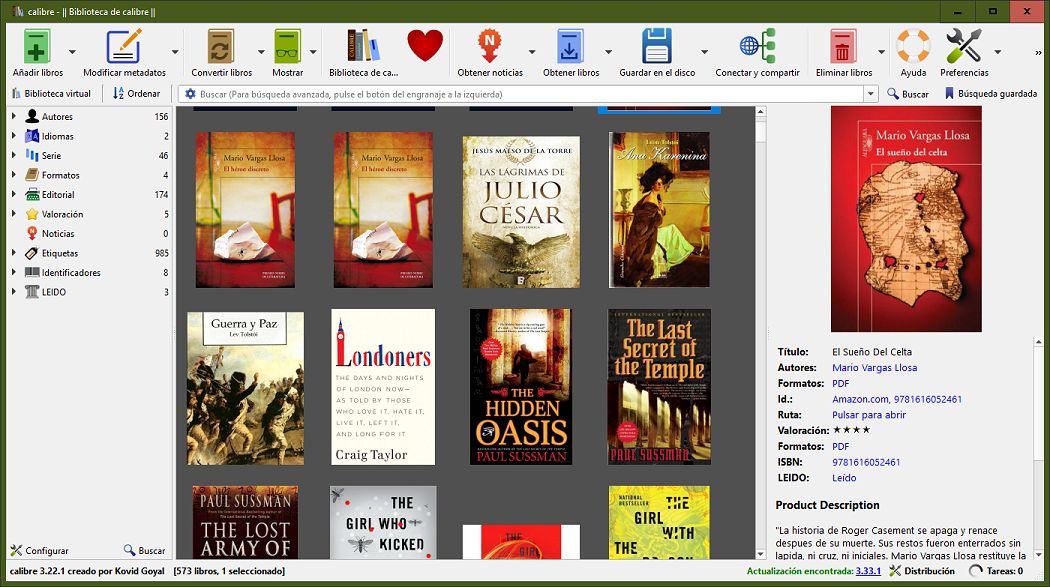
Task: Click the Añadir libros icon
Action: 37,46
